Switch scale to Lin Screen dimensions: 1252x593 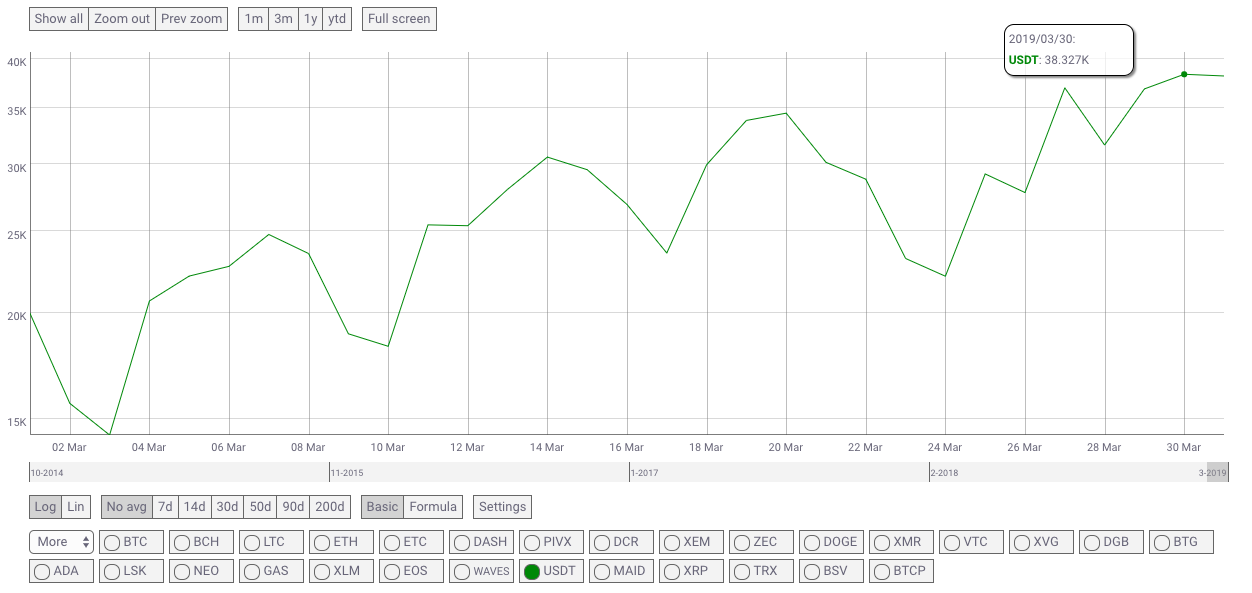tap(76, 507)
